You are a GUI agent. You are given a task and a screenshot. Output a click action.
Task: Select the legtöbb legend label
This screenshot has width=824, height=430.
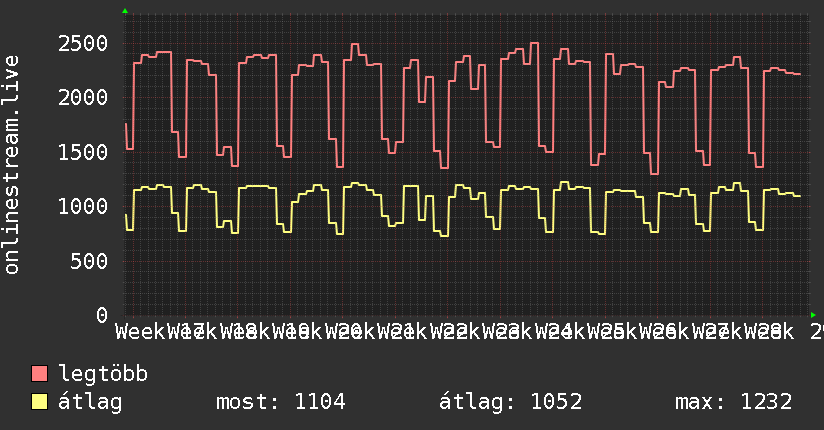click(103, 374)
